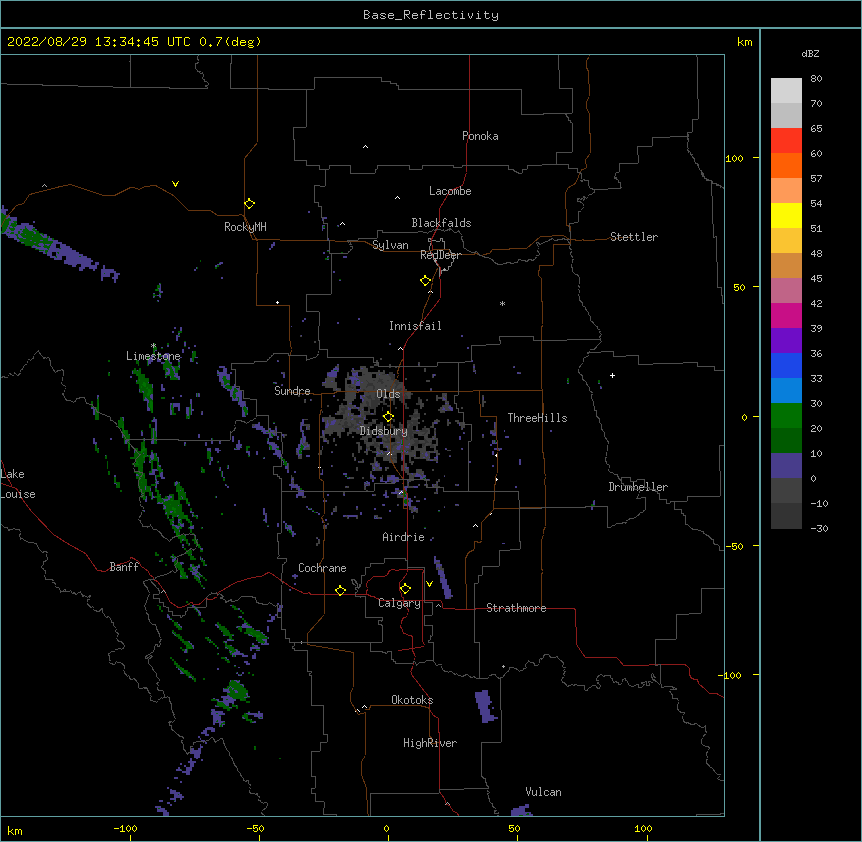Select the magenta 39-42 dBZ legend swatch
Image resolution: width=862 pixels, height=842 pixels.
click(x=786, y=315)
